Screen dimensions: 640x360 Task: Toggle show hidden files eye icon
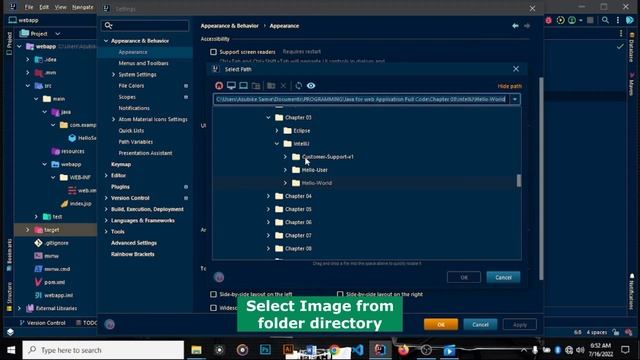(x=311, y=85)
